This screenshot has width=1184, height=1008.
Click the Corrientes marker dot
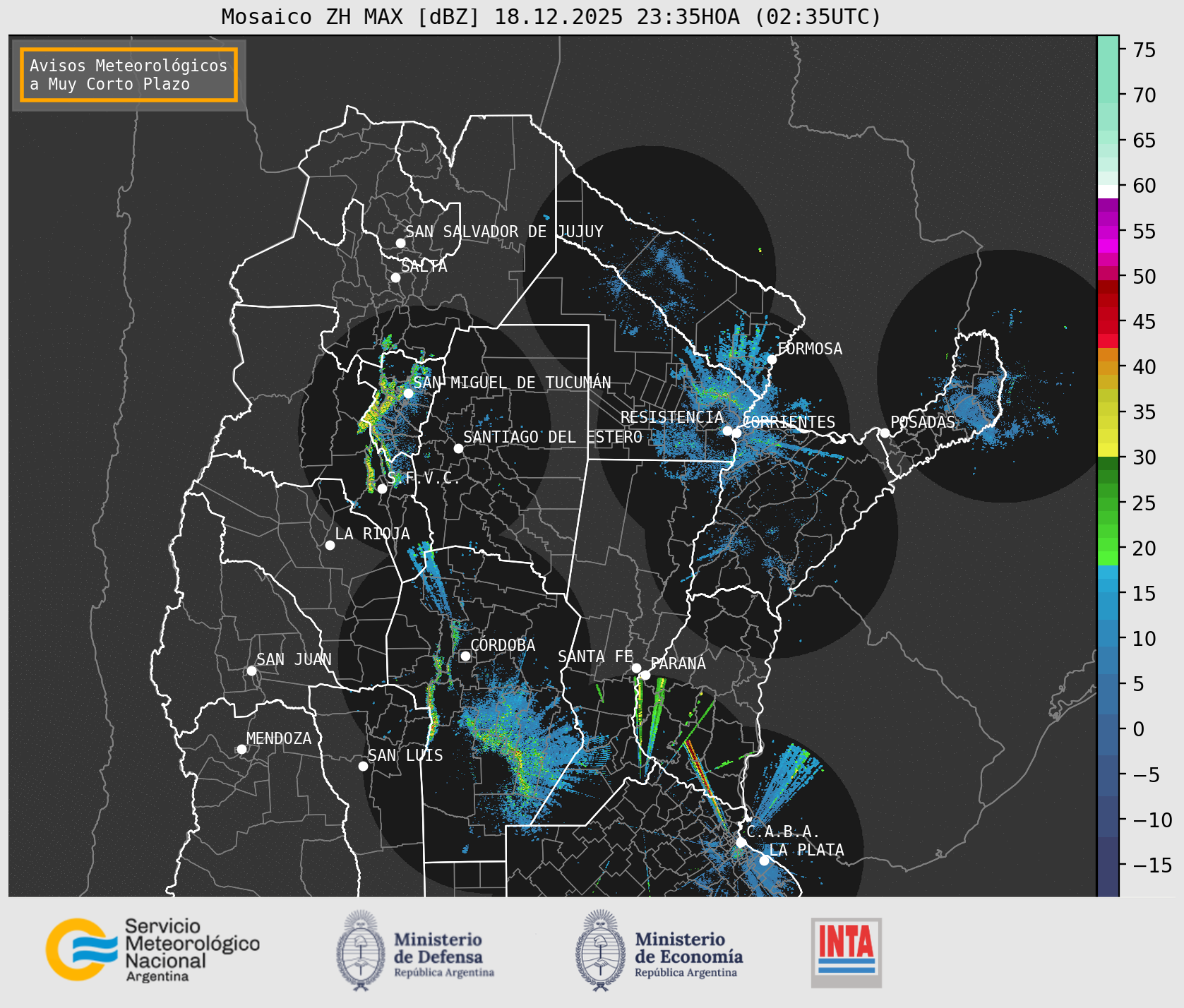coord(736,433)
